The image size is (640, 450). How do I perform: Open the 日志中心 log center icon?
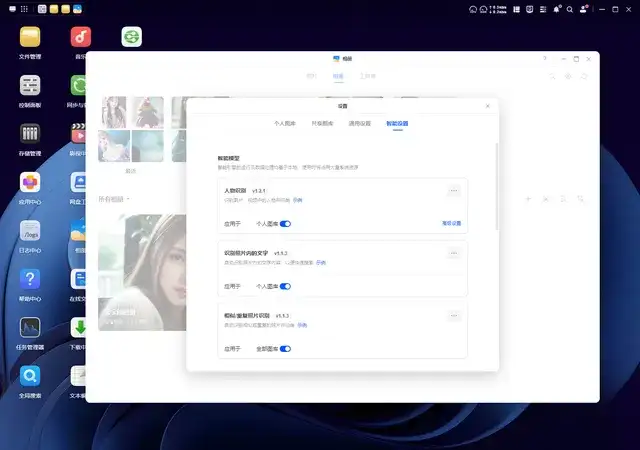pyautogui.click(x=30, y=231)
